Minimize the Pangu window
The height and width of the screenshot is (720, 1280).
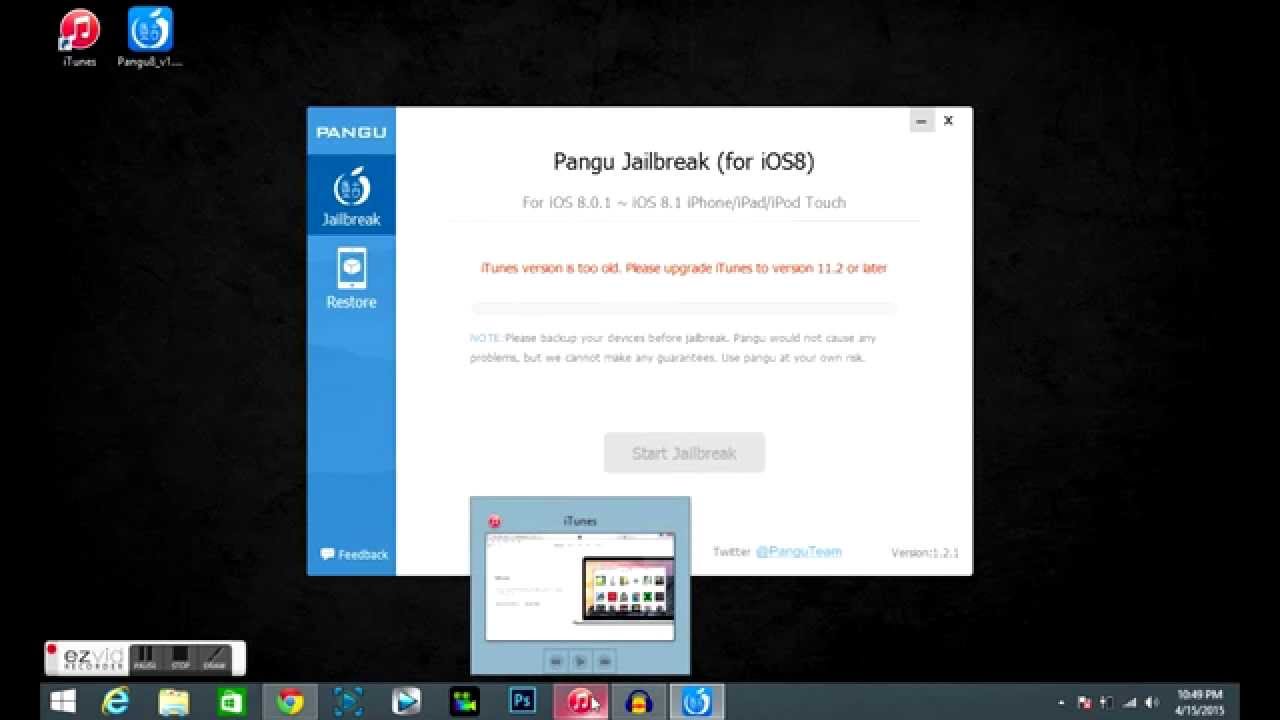pyautogui.click(x=921, y=121)
